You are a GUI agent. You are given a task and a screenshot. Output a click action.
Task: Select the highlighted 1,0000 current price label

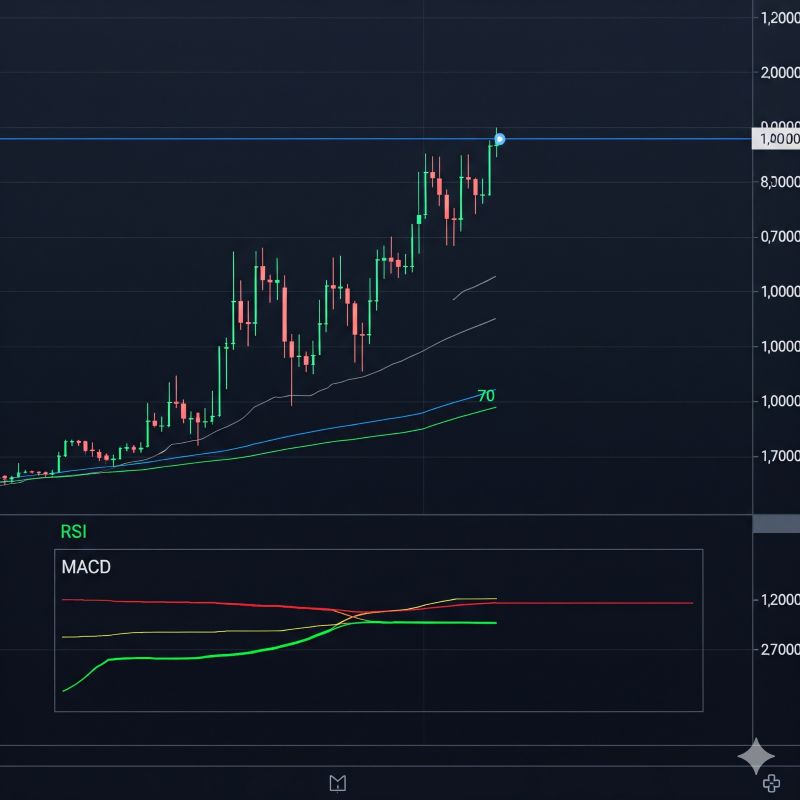point(779,139)
